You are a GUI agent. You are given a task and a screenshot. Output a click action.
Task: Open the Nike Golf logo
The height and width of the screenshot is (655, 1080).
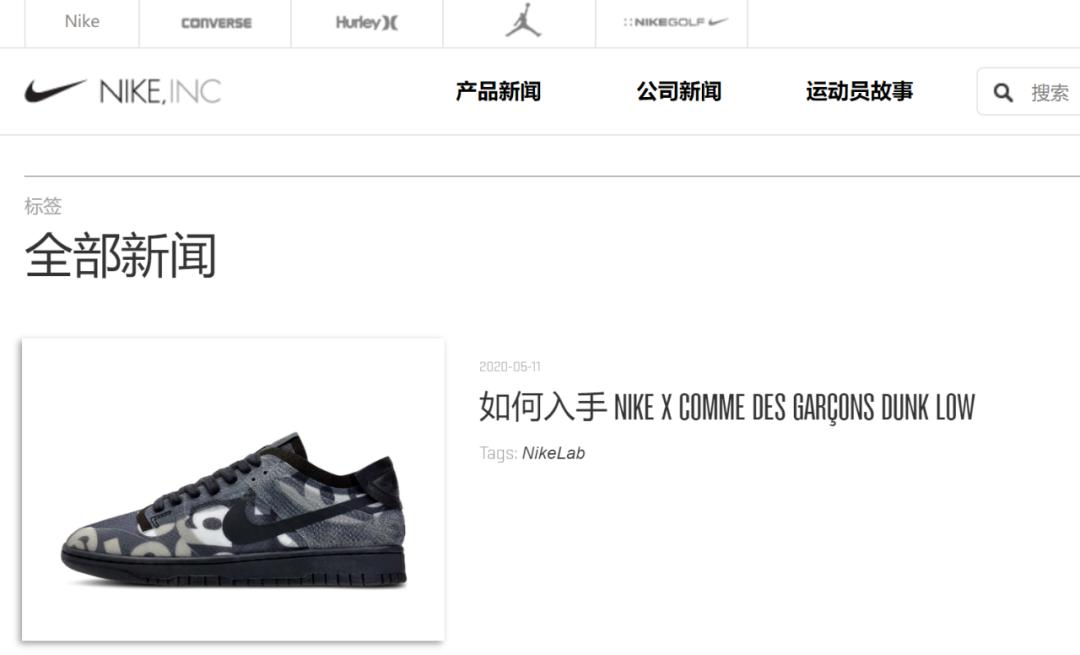[x=675, y=22]
